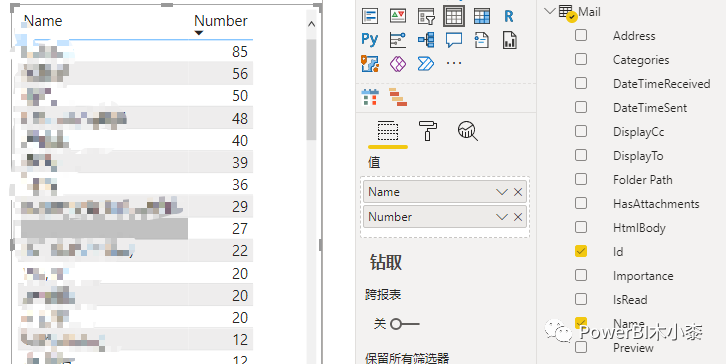Select the R script visual icon
The image size is (726, 364).
509,16
